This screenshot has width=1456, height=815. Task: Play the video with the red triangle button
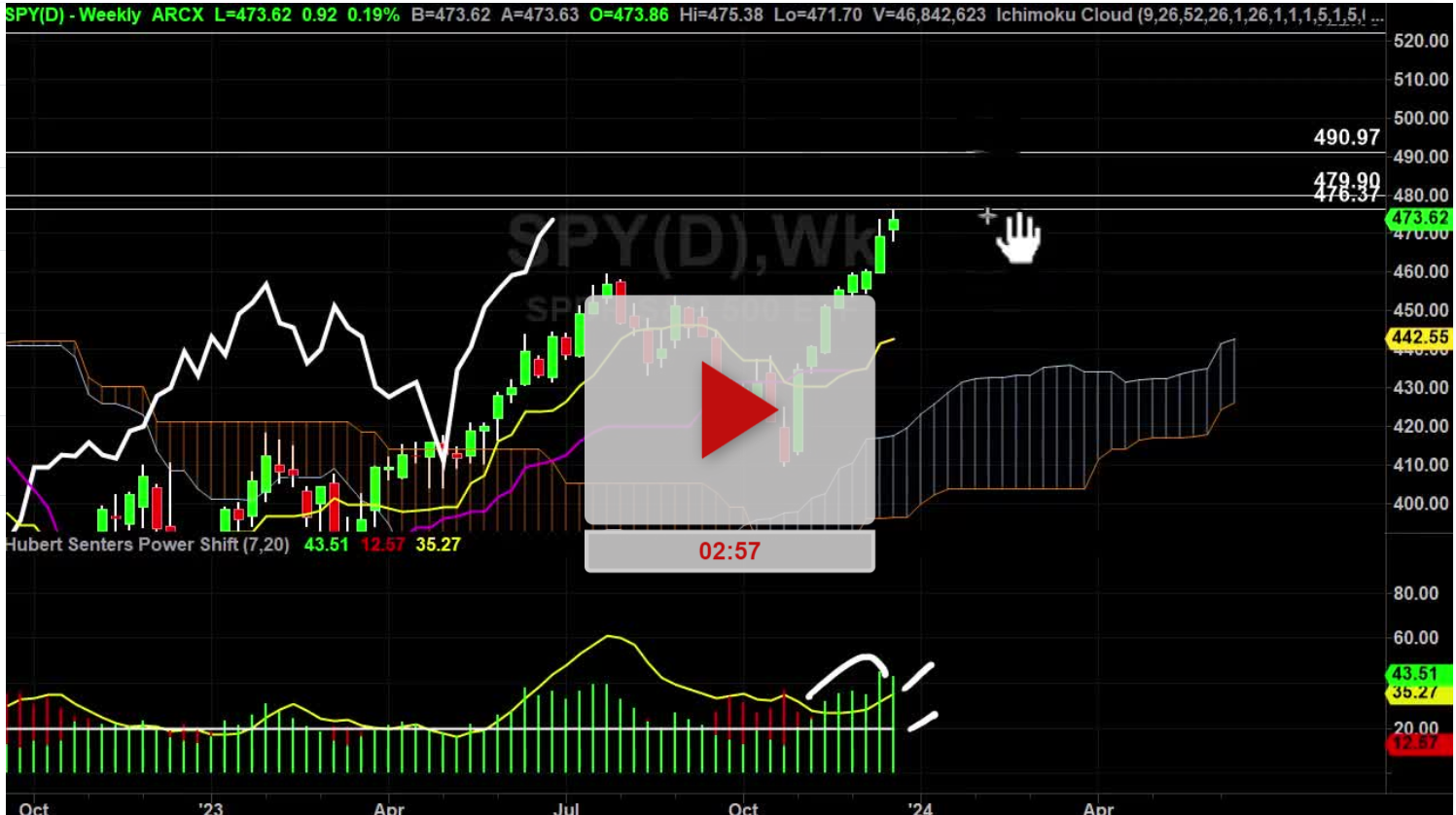click(x=740, y=410)
